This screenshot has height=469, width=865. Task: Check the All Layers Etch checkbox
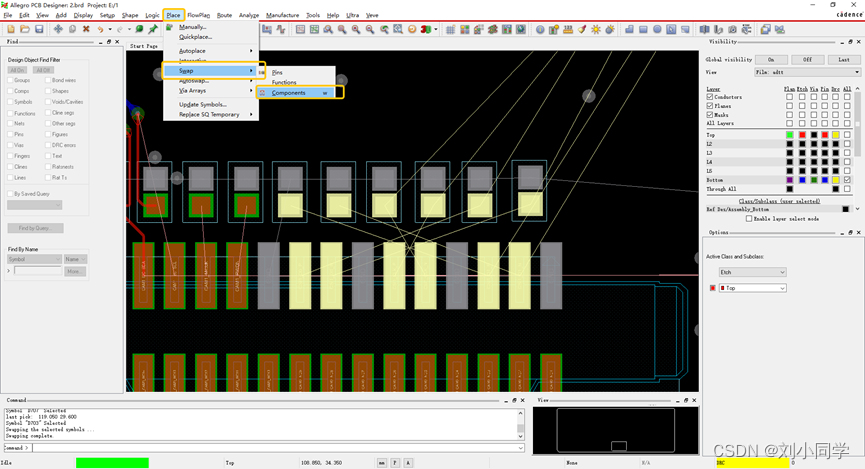click(802, 123)
